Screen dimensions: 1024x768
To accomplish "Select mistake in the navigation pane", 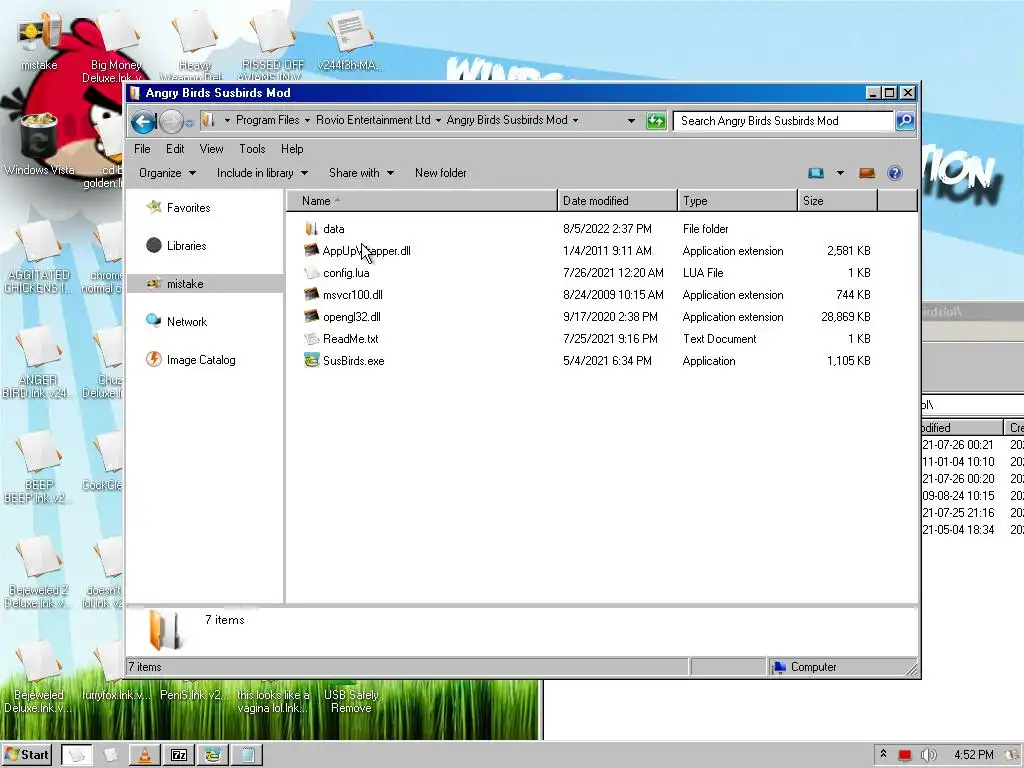I will pos(185,283).
